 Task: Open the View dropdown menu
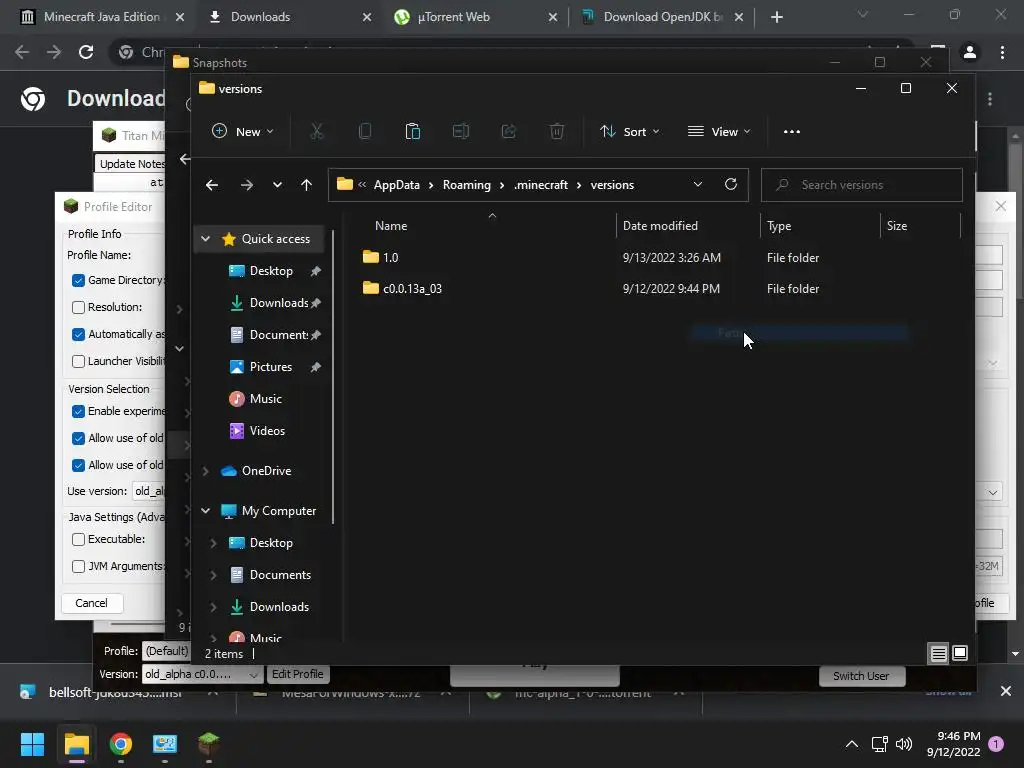pyautogui.click(x=719, y=131)
